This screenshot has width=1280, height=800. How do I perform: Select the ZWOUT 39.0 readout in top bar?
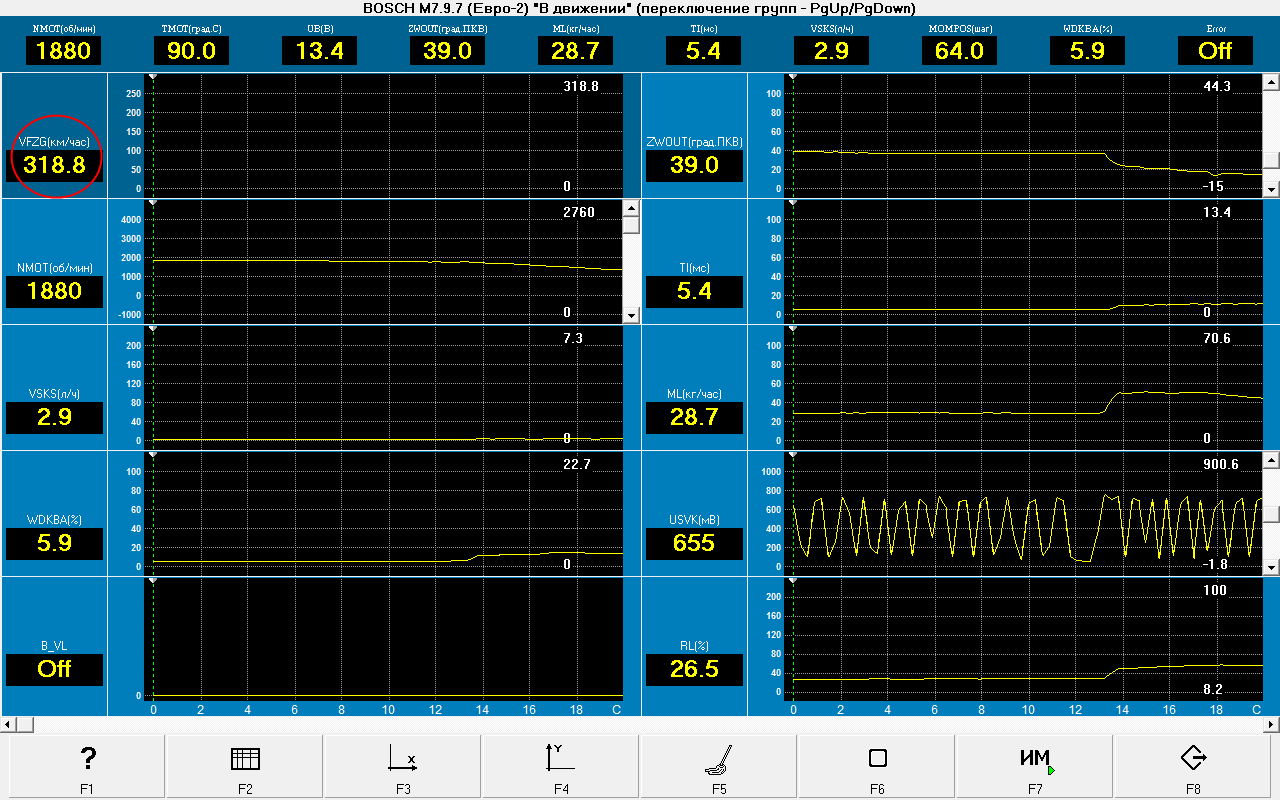point(447,51)
